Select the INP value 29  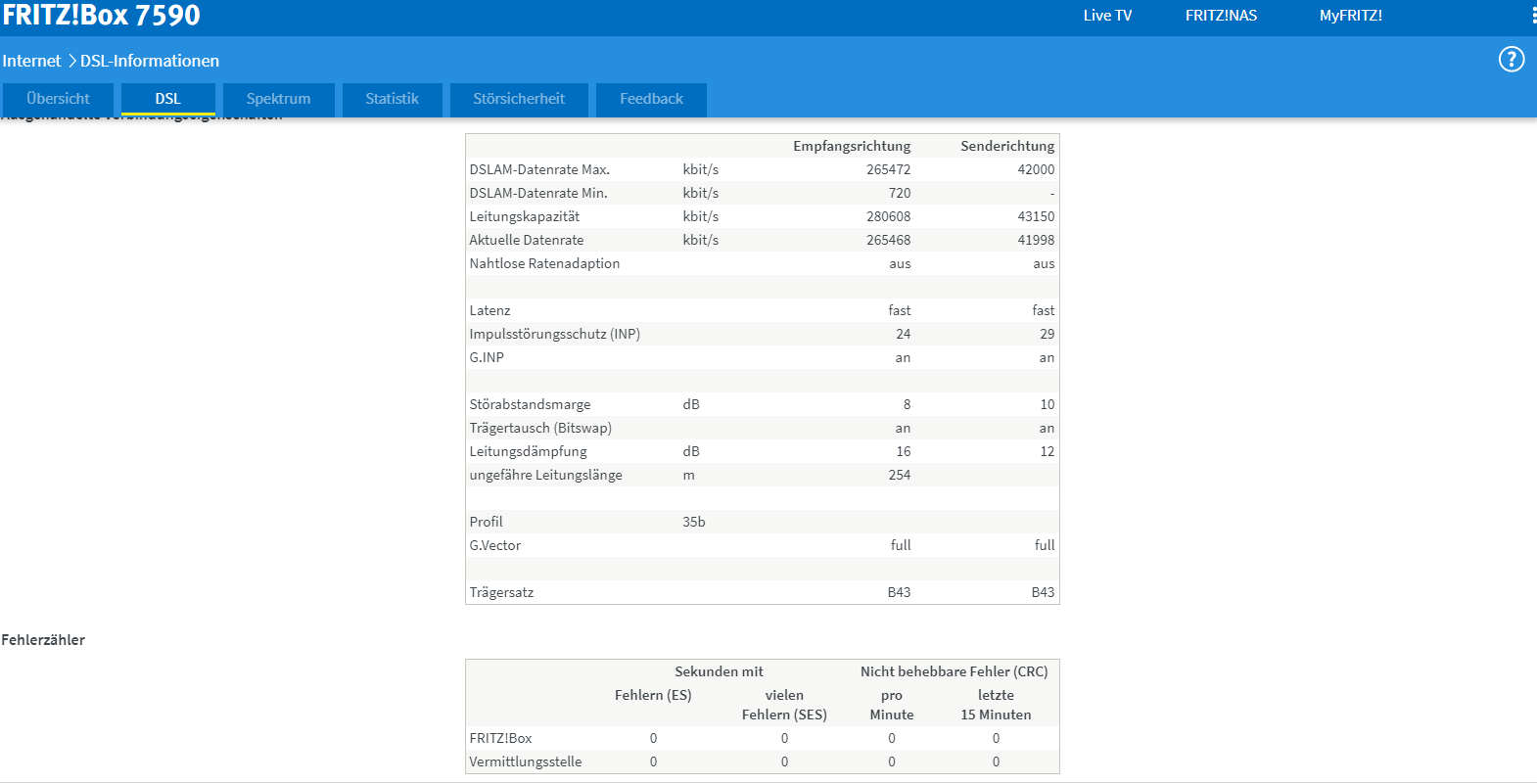[x=1048, y=334]
